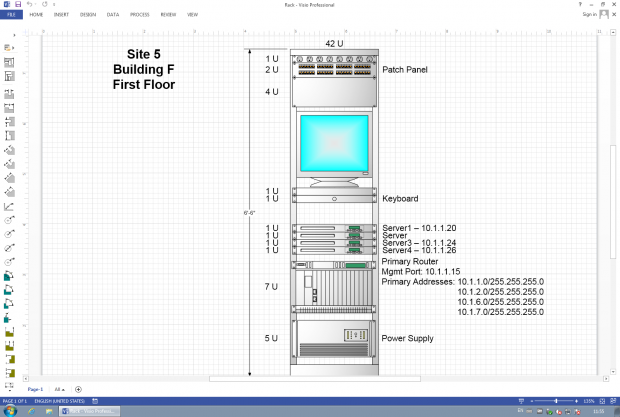The width and height of the screenshot is (620, 417).
Task: Click the Visio application icon
Action: (x=7, y=4)
